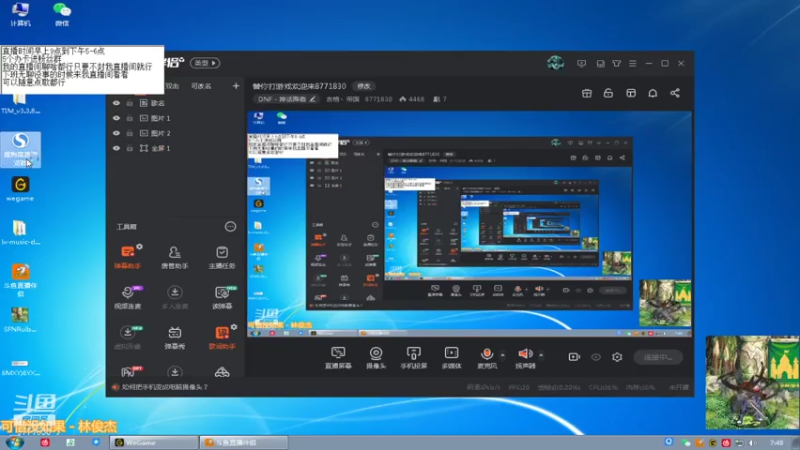
Task: Toggle lock on 图片 1 source
Action: pos(130,118)
